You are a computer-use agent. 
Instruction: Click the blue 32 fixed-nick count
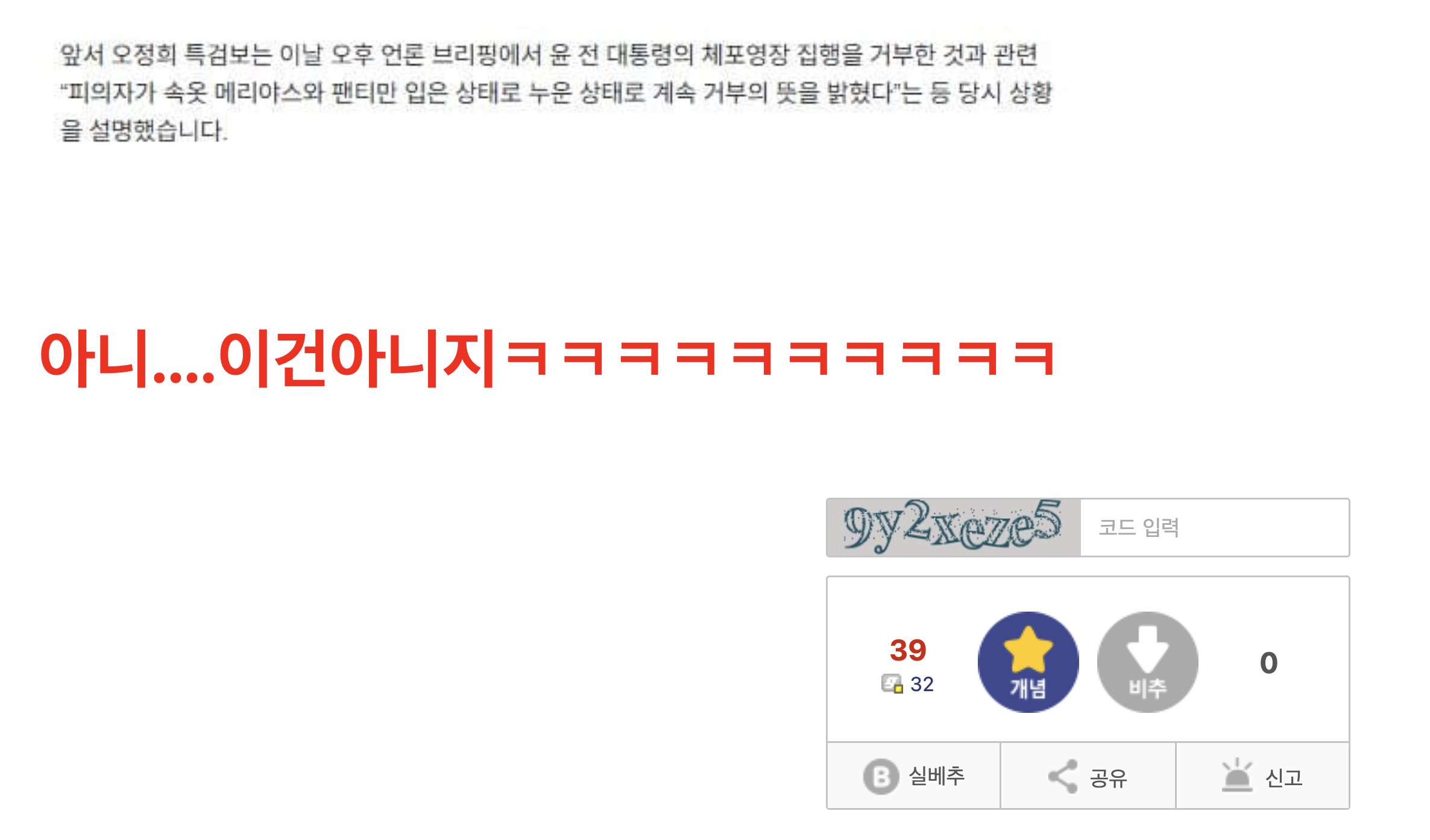pos(922,684)
